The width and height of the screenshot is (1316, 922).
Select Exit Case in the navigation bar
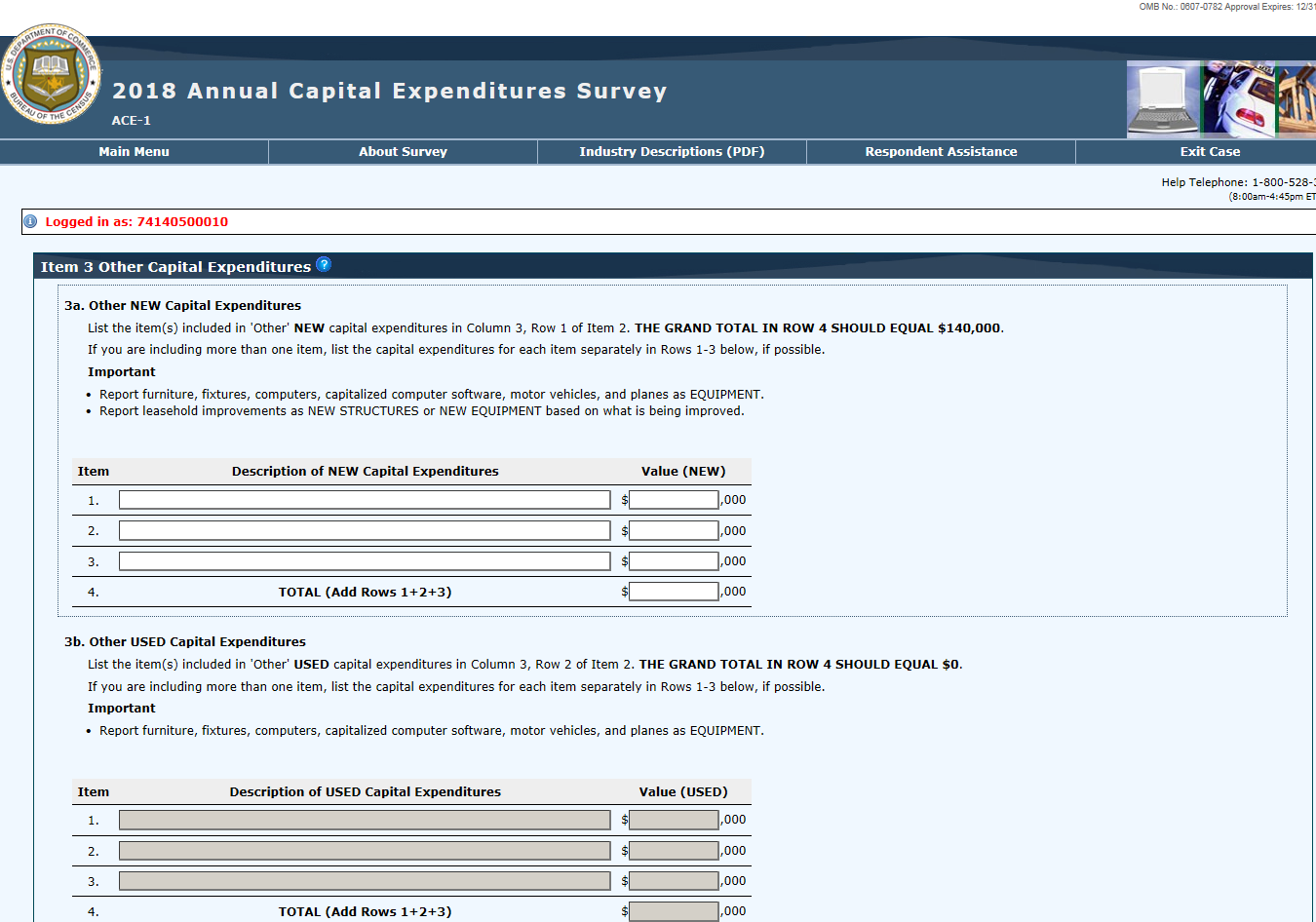1210,152
